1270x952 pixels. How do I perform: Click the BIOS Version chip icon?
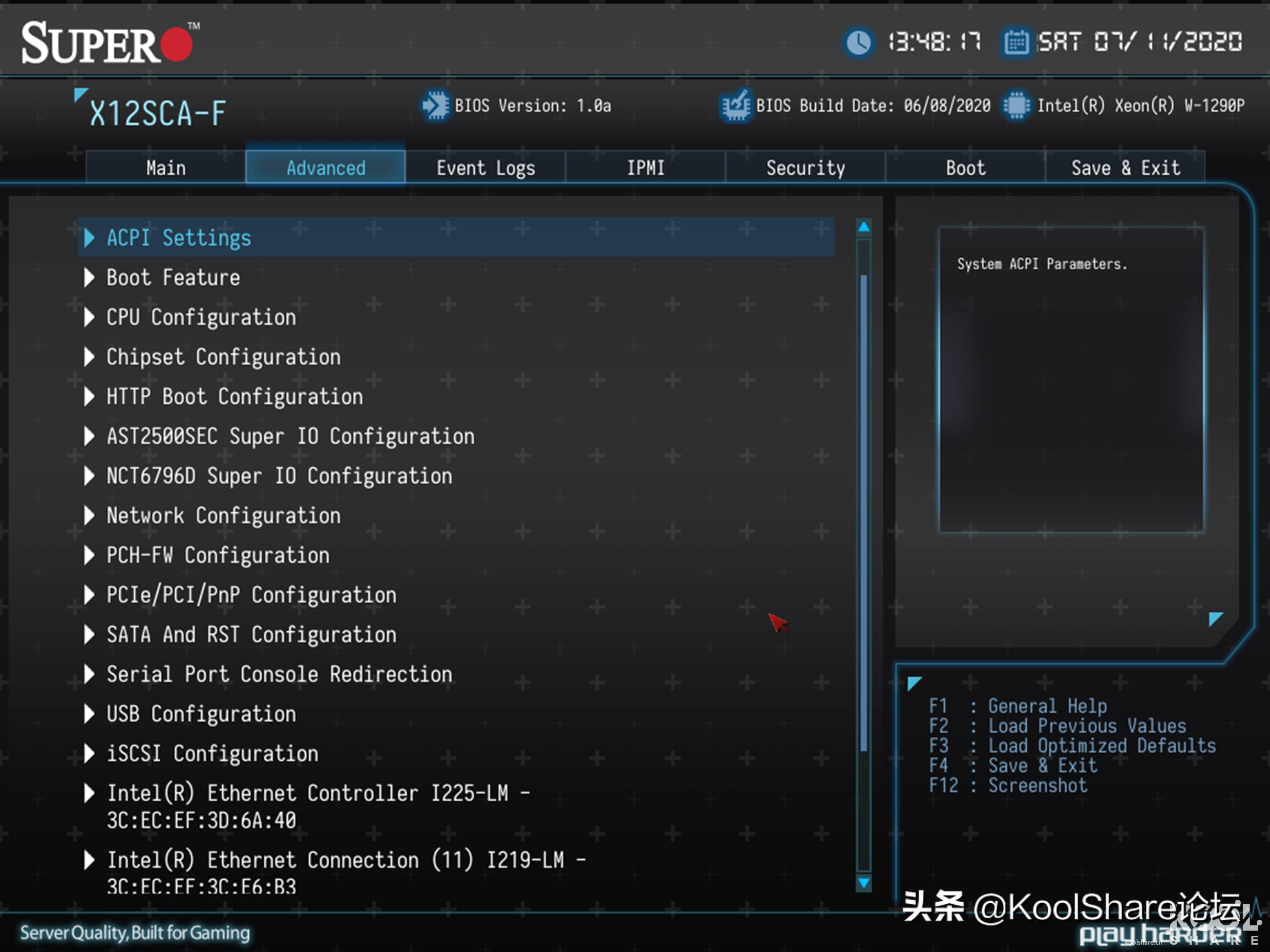(x=435, y=105)
